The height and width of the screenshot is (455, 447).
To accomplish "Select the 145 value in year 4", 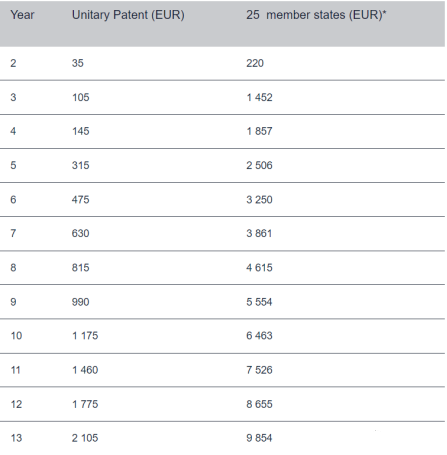I will pyautogui.click(x=81, y=131).
